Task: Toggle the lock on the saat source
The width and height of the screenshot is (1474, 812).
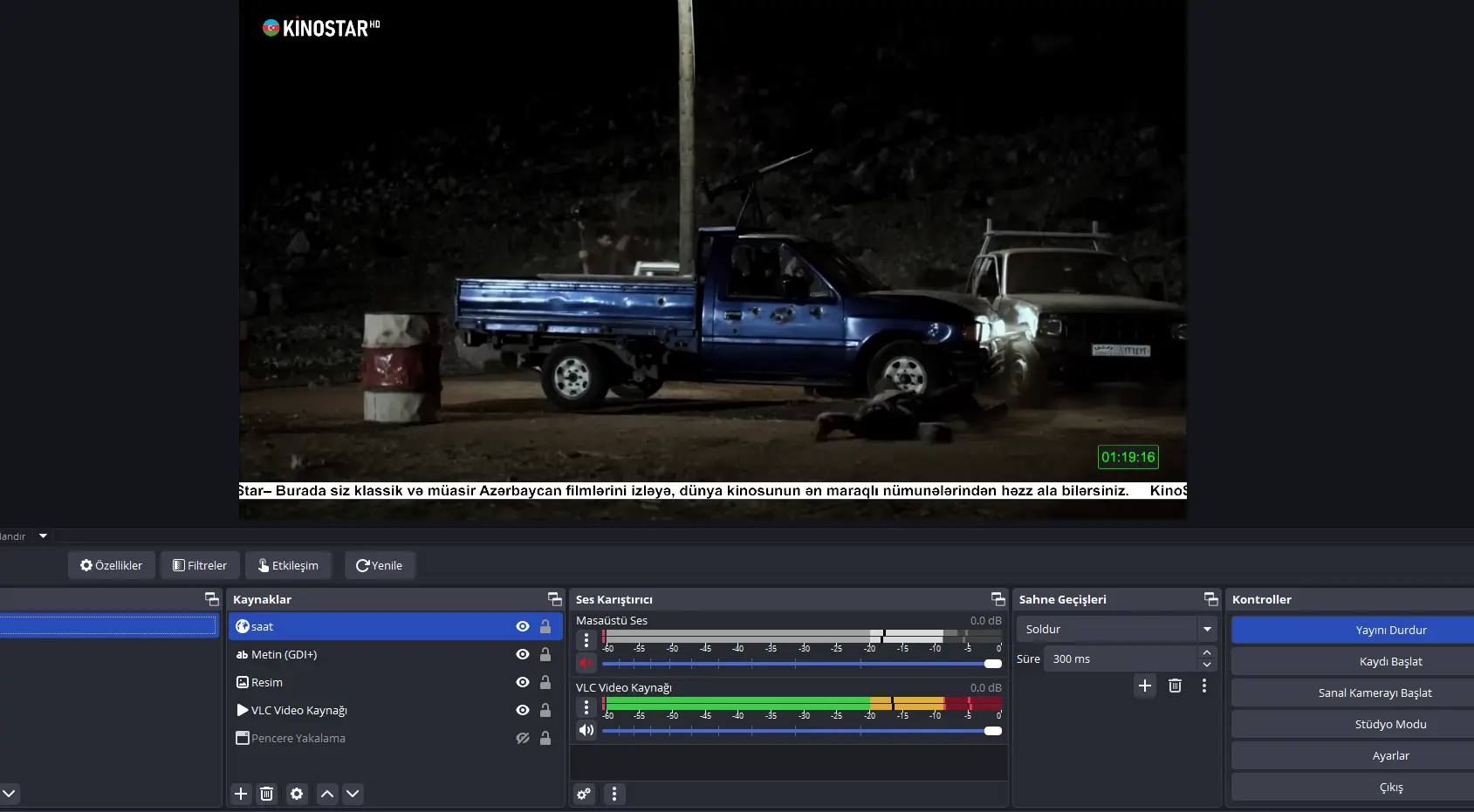Action: [x=545, y=626]
